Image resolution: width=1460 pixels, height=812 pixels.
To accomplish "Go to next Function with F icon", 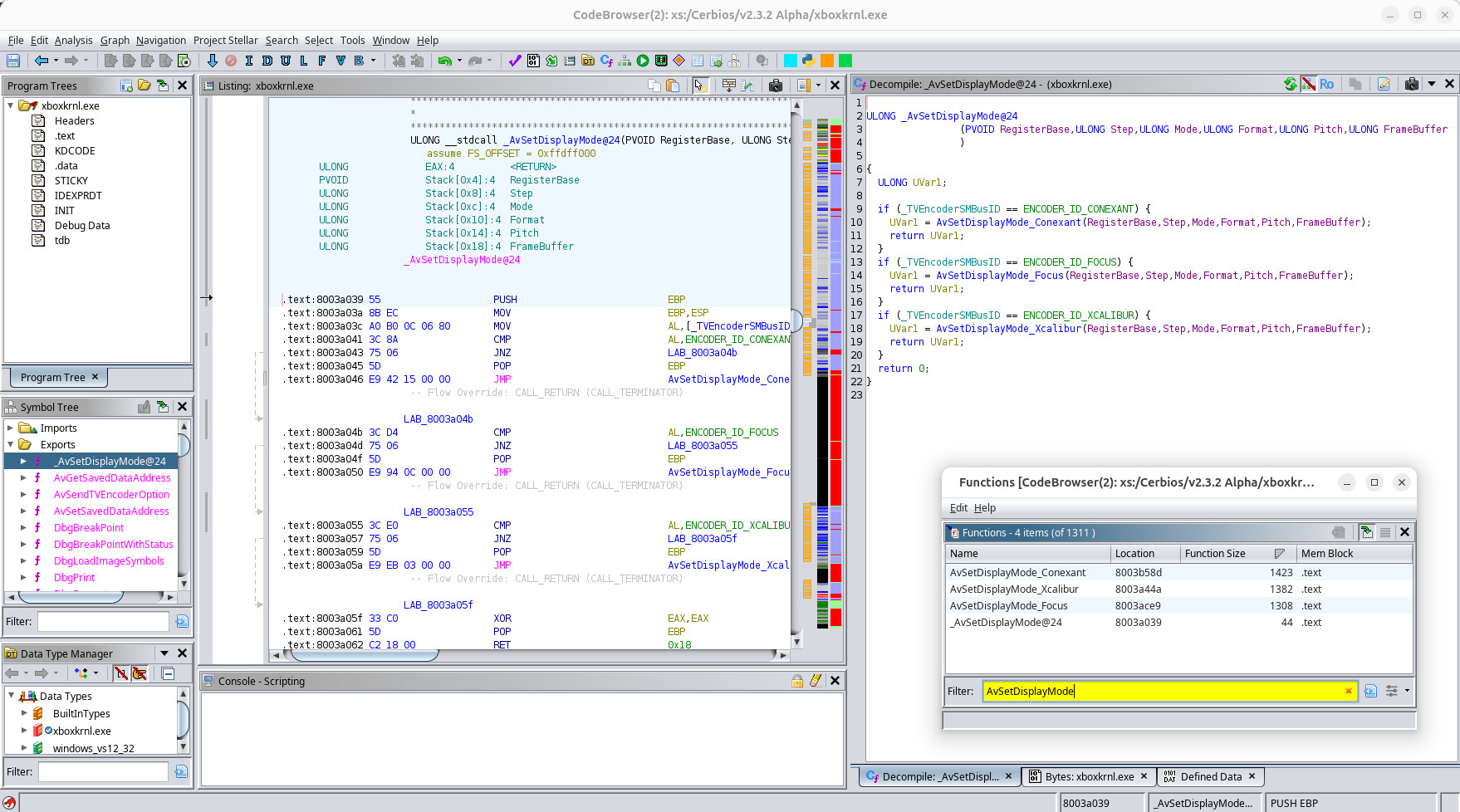I will pyautogui.click(x=322, y=61).
